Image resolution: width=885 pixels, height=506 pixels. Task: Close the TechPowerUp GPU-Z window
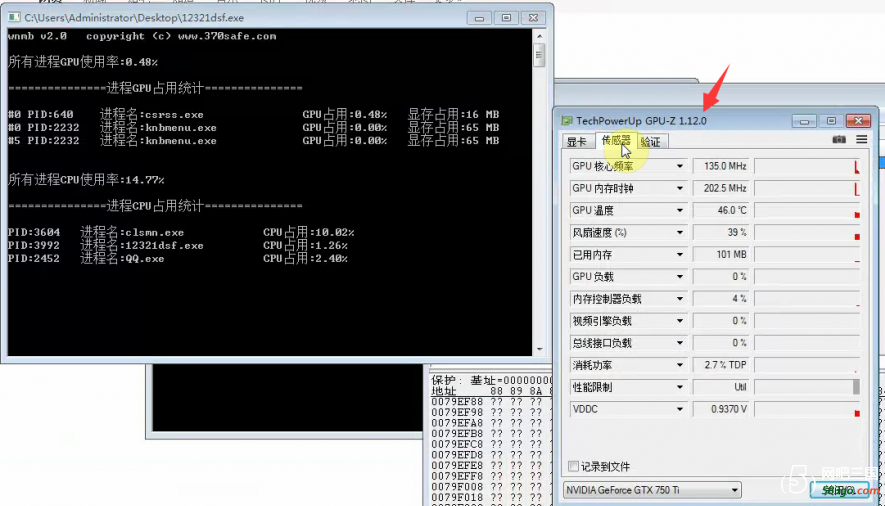click(858, 121)
